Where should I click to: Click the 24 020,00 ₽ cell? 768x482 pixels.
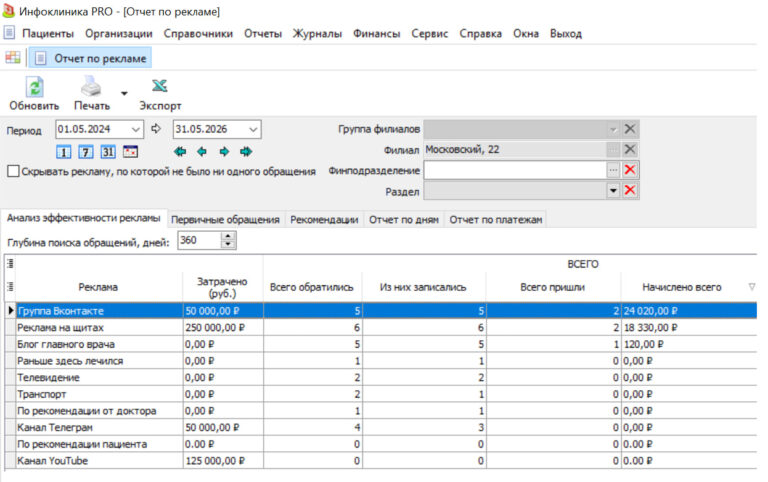click(689, 311)
